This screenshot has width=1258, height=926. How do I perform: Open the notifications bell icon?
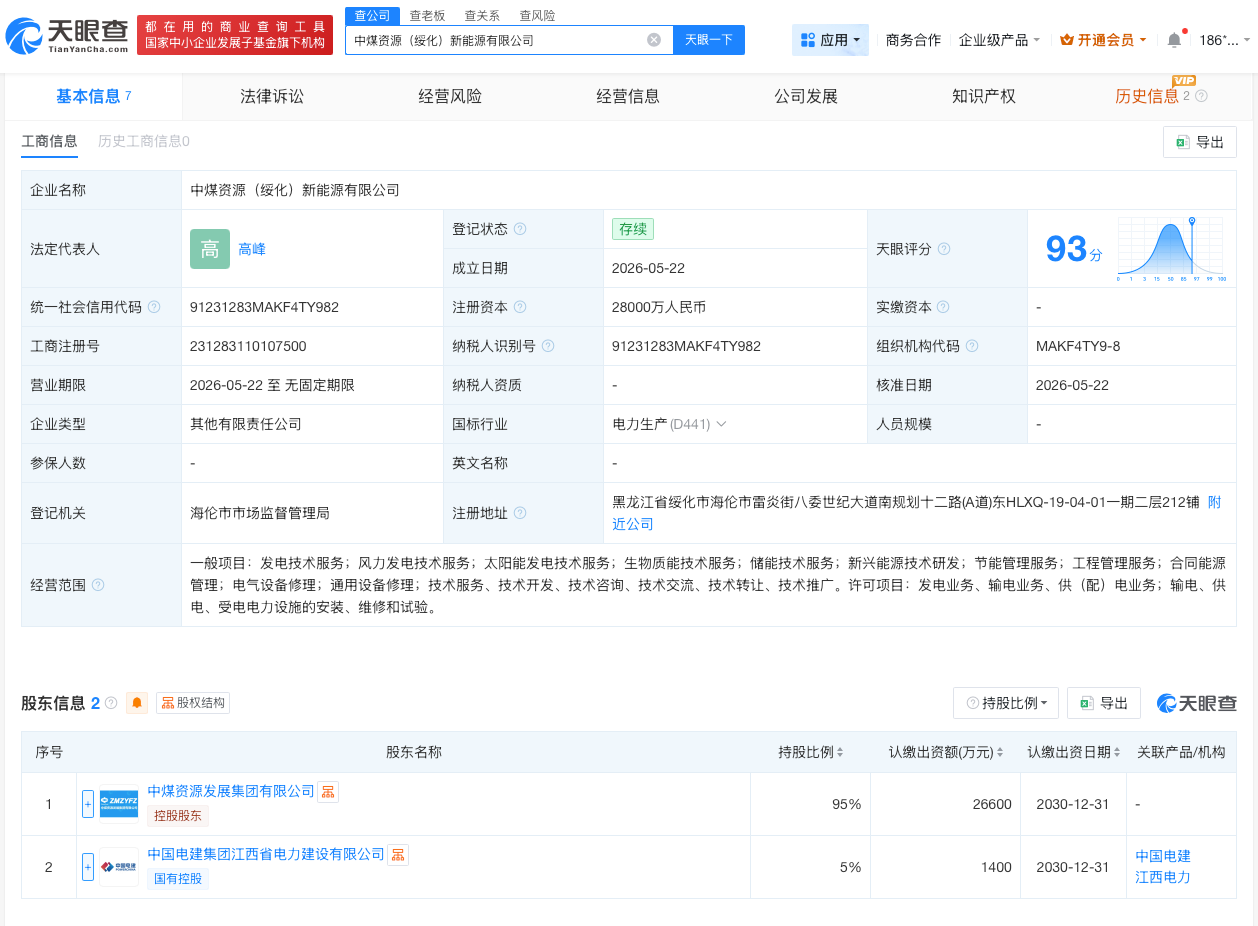point(1175,40)
